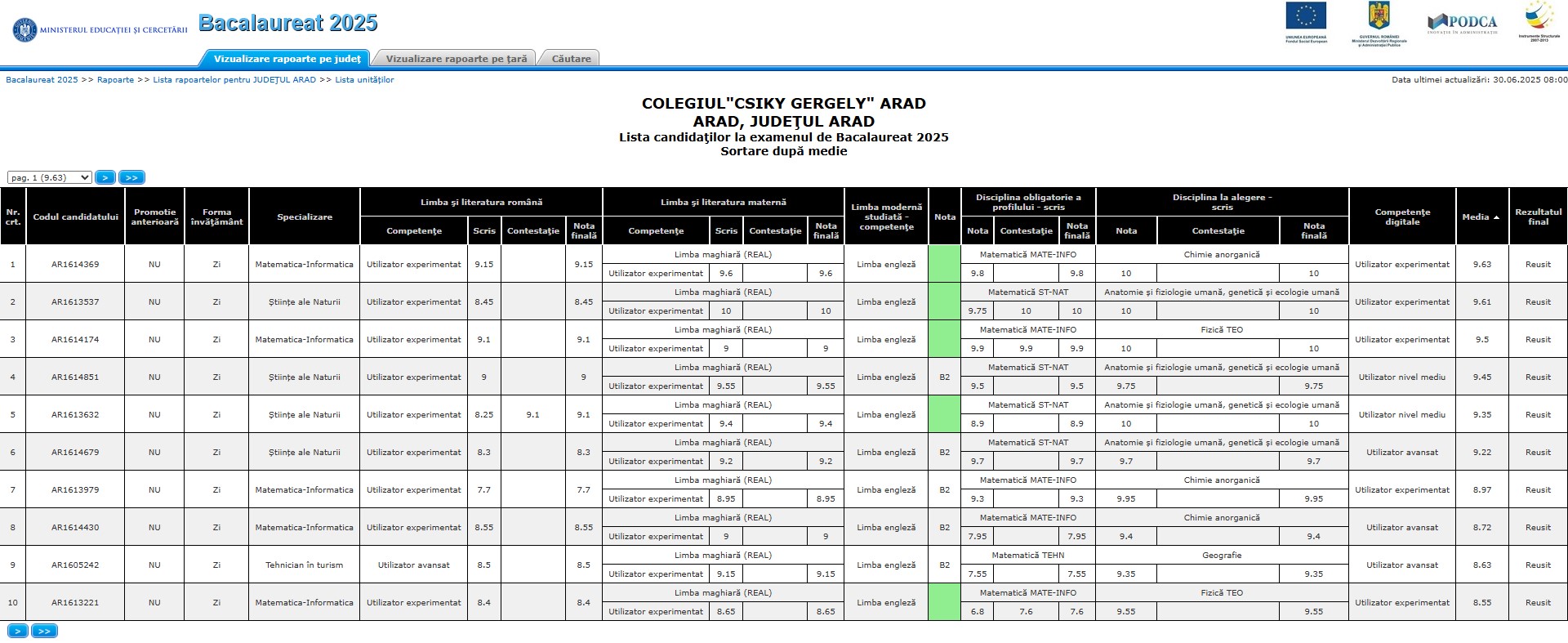Click the Bacalaureat 2025 breadcrumb link
1568x643 pixels.
42,80
